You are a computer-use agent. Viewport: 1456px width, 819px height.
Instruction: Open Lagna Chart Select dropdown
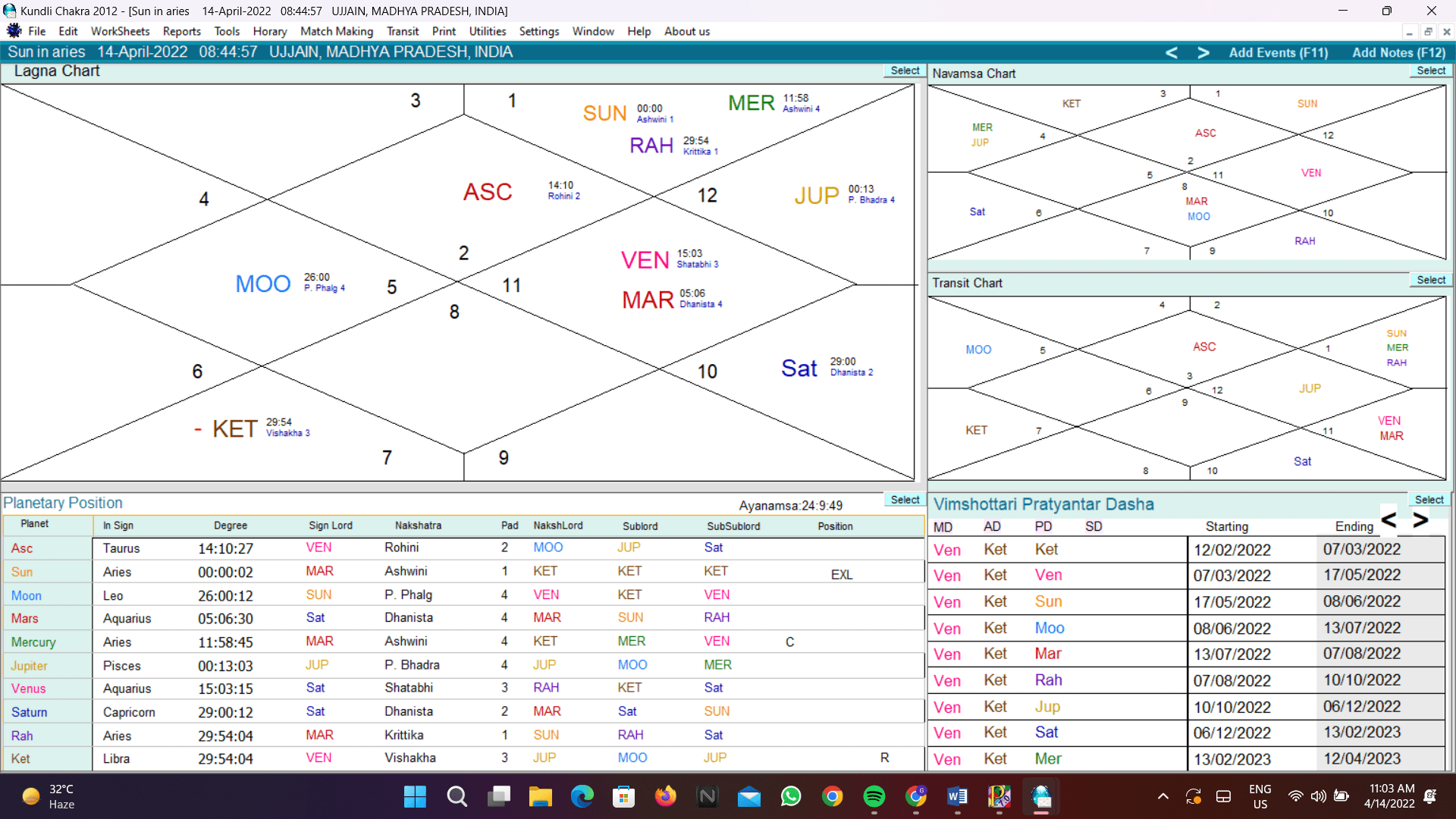point(905,71)
